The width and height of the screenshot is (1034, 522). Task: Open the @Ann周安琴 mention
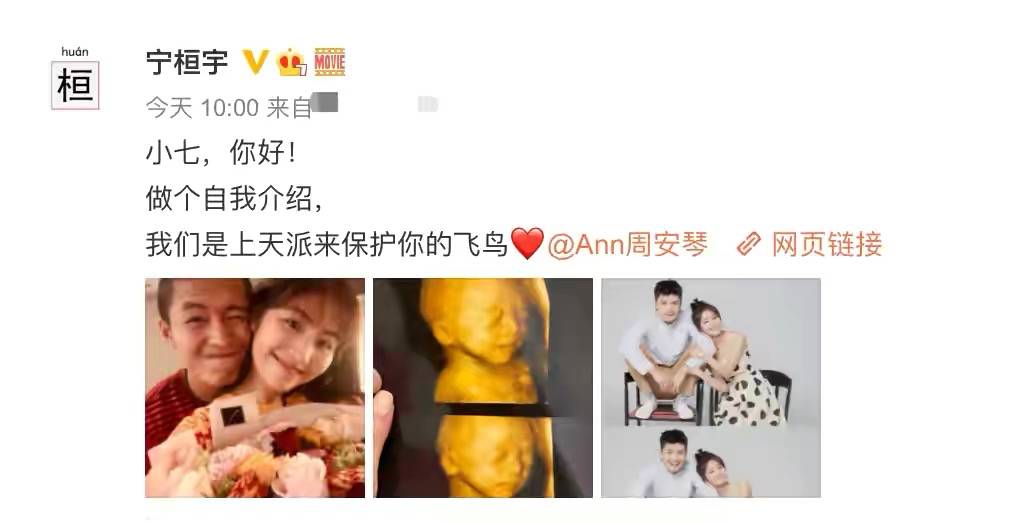pos(628,245)
